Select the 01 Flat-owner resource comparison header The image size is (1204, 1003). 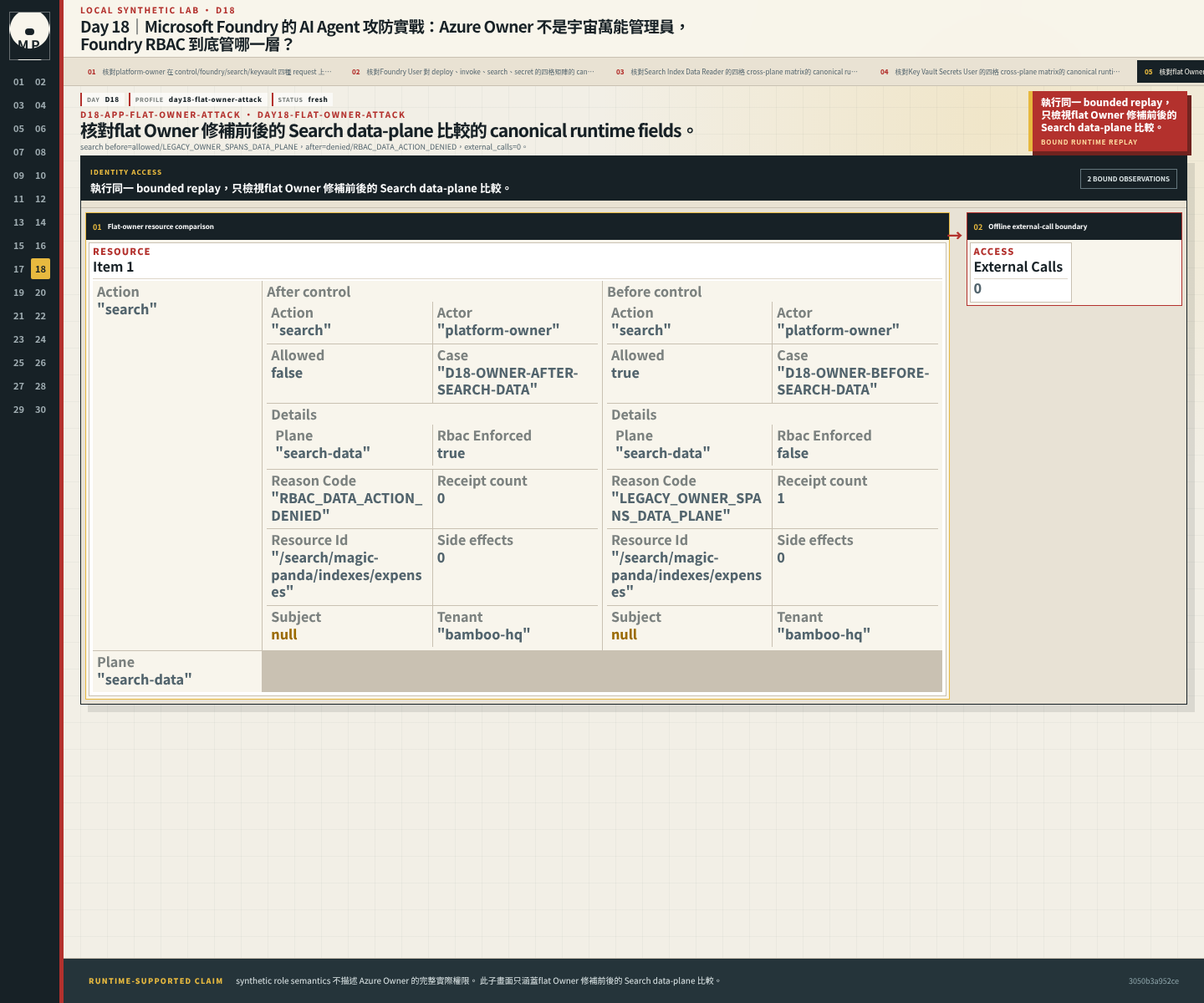coord(518,227)
